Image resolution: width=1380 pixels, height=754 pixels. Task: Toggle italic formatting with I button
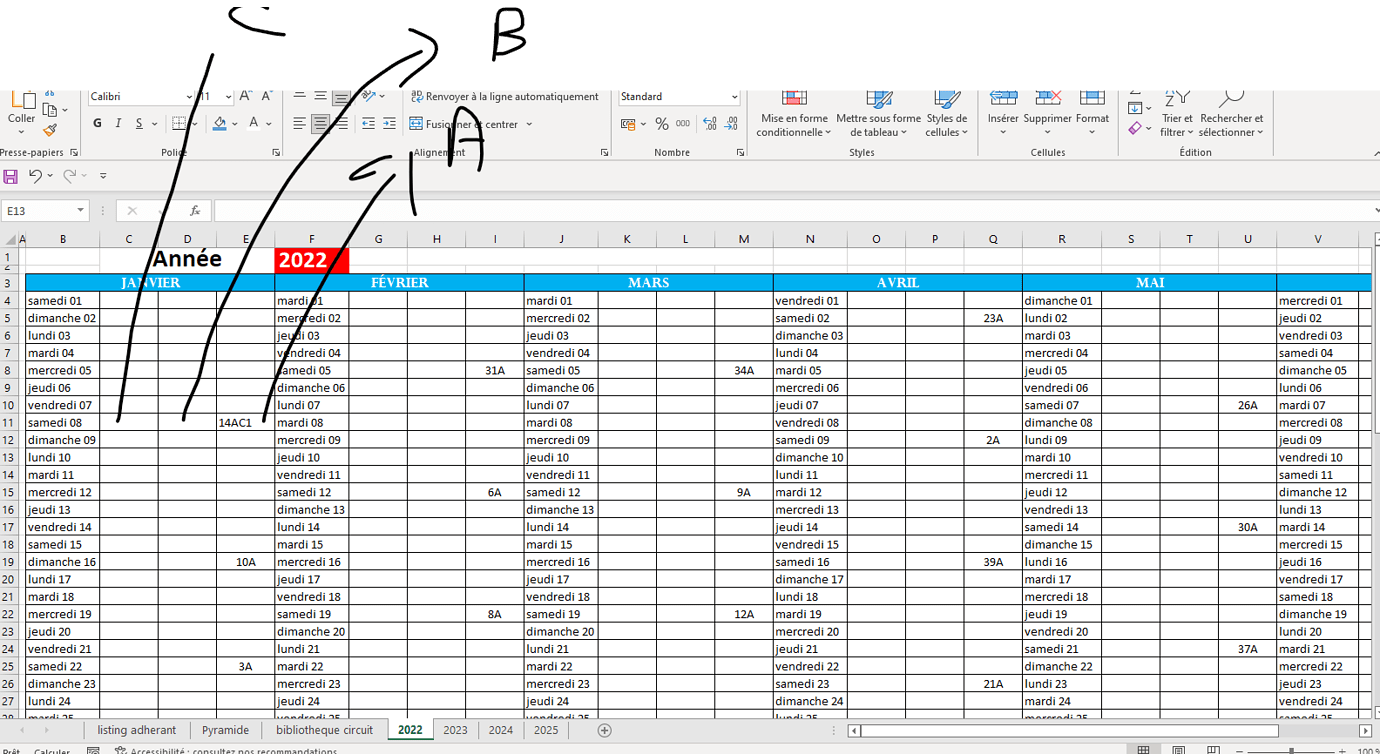pyautogui.click(x=118, y=124)
